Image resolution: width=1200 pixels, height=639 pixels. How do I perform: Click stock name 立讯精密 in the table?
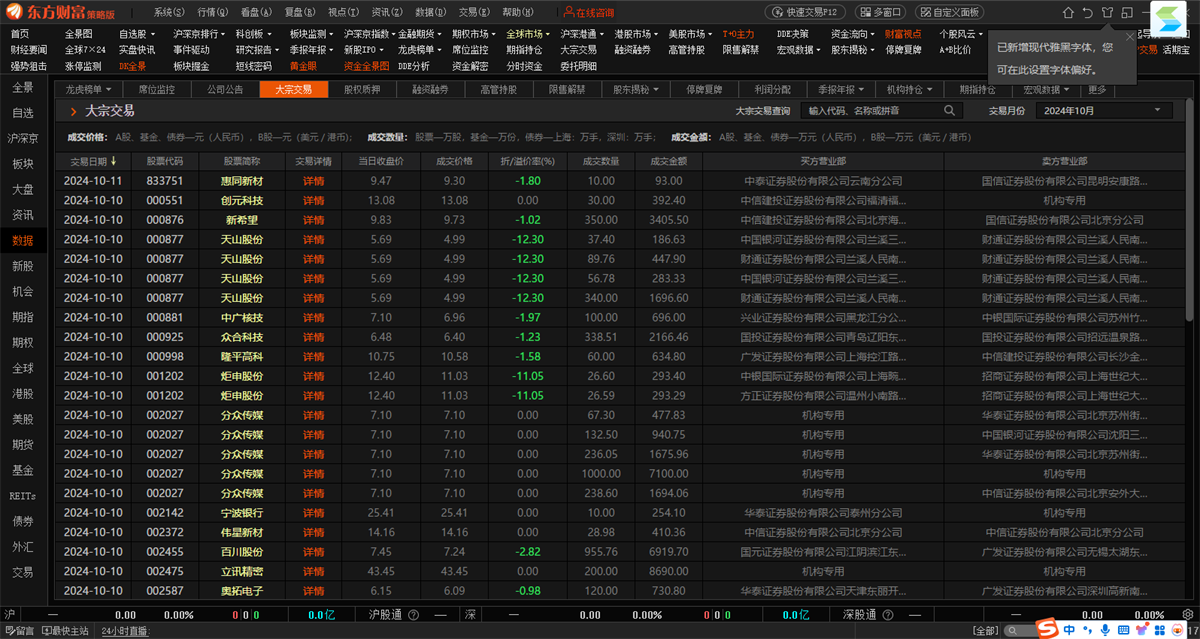[x=242, y=570]
